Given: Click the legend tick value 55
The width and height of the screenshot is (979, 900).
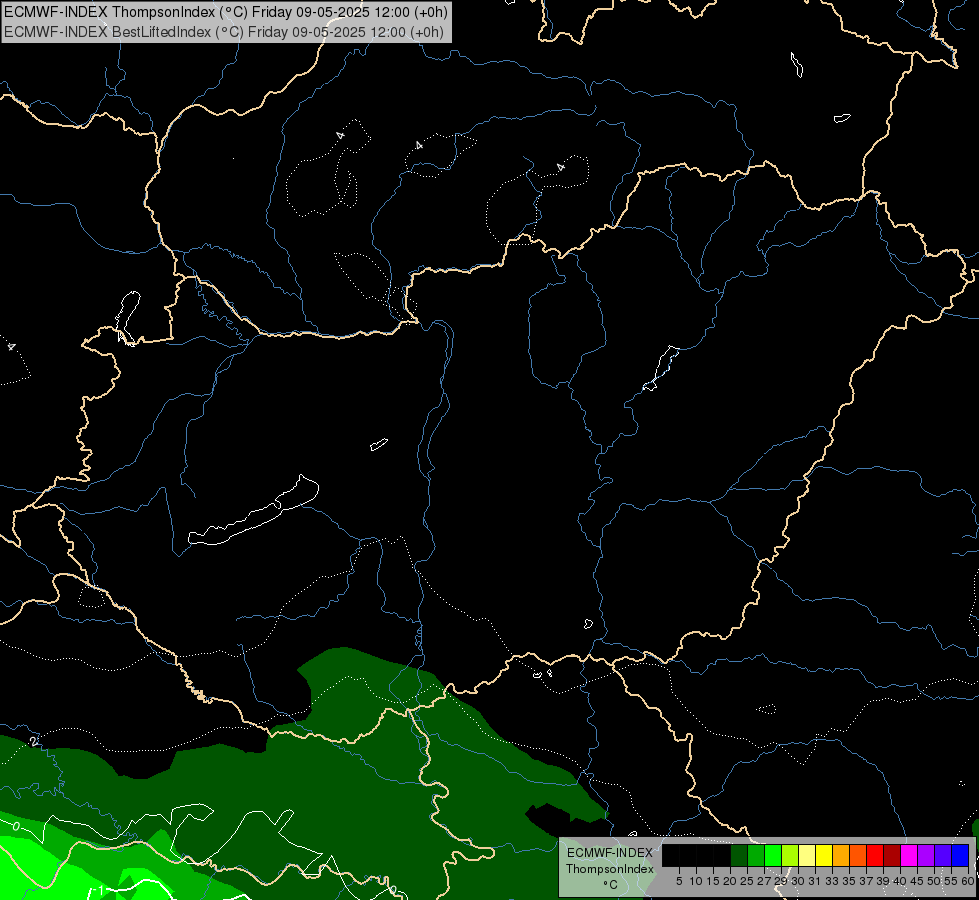Looking at the screenshot, I should (952, 881).
